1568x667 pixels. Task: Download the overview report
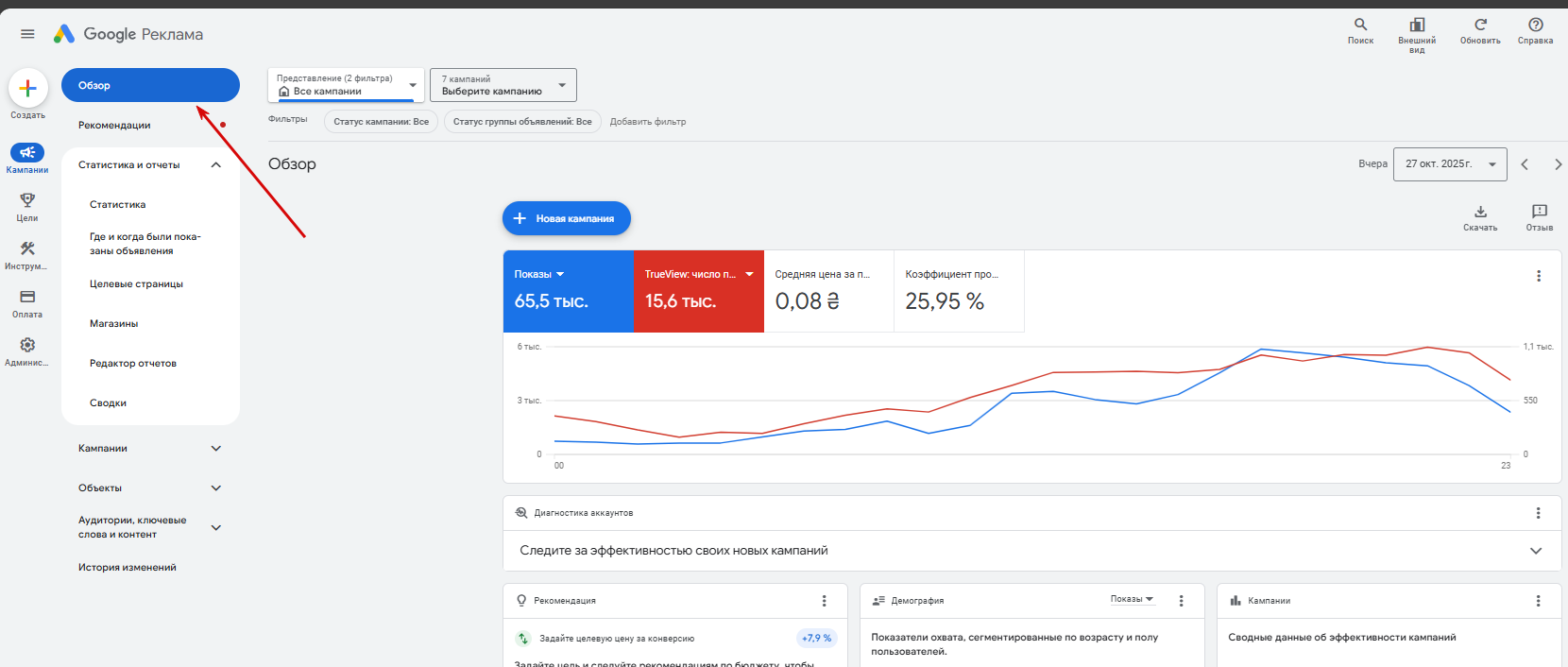1480,213
